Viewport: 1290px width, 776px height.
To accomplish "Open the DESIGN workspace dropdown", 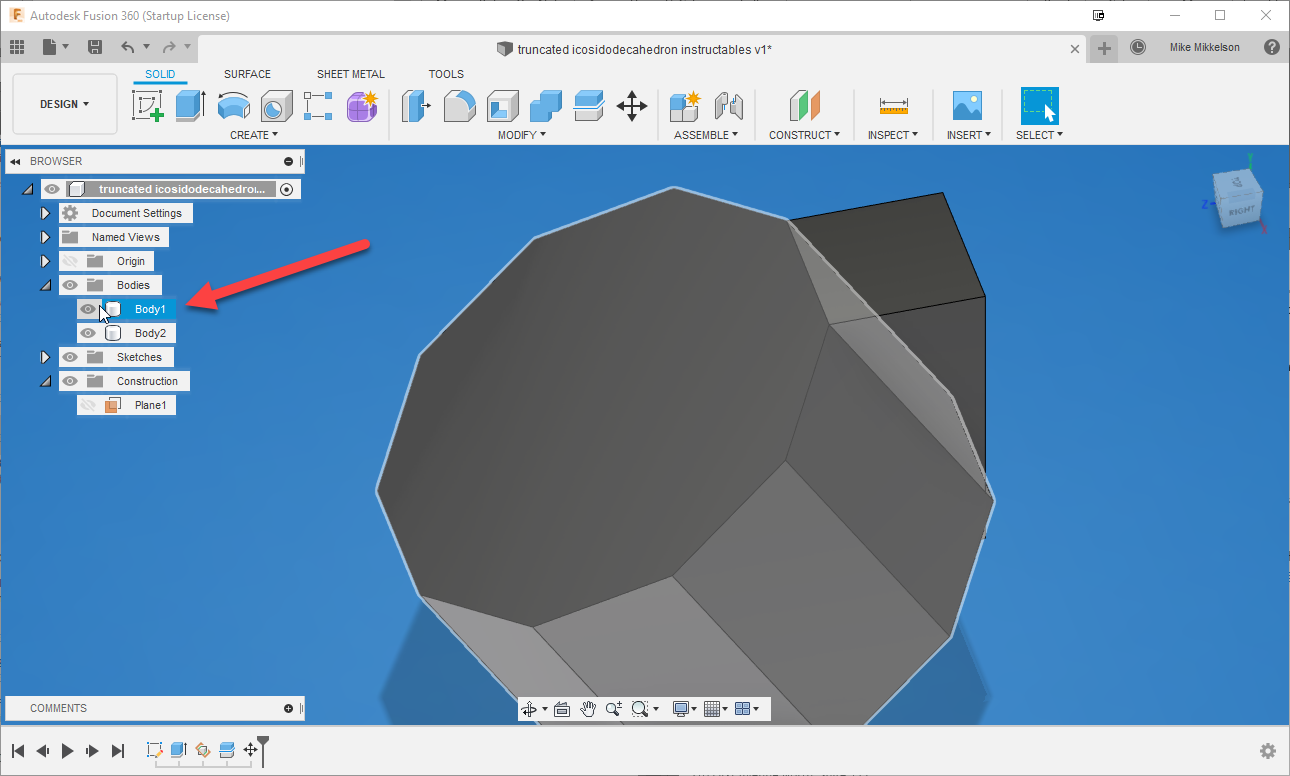I will 64,103.
